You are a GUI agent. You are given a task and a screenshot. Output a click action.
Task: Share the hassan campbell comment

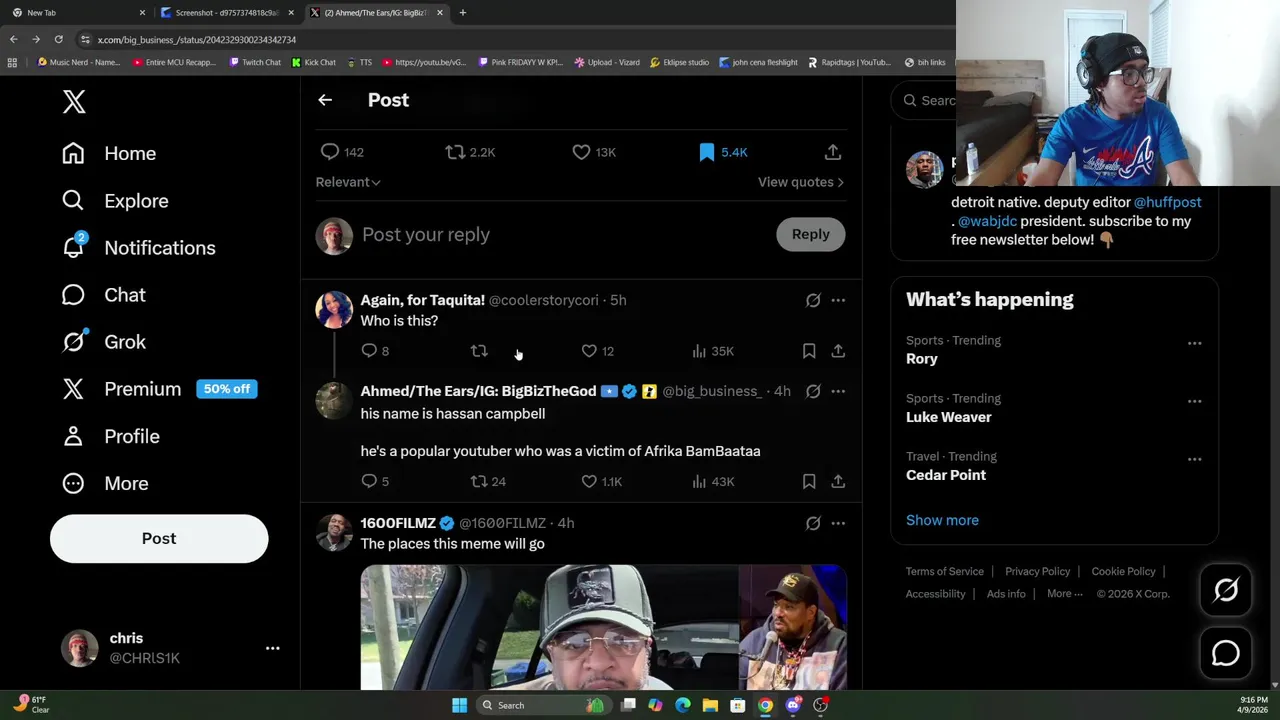point(838,481)
